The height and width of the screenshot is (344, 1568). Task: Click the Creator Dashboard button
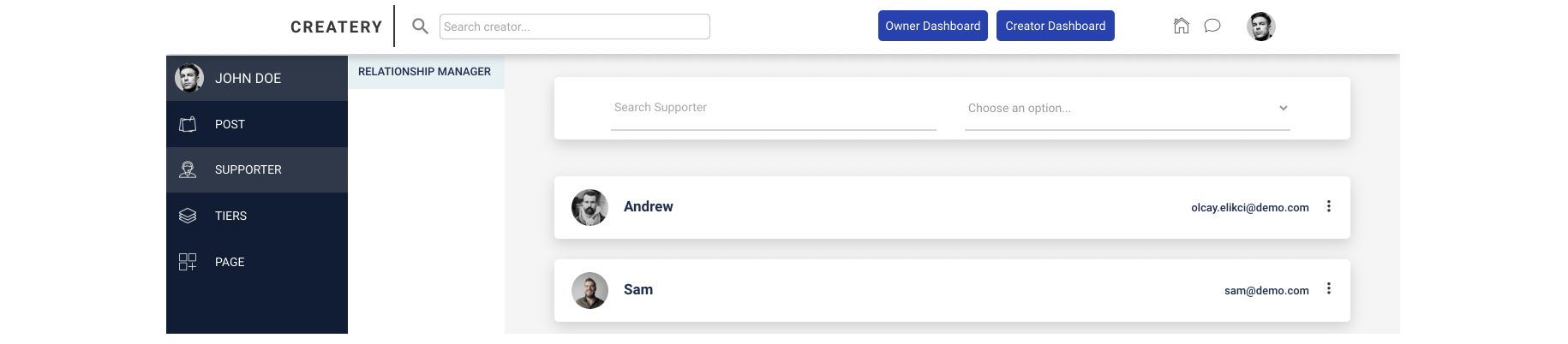click(1055, 26)
